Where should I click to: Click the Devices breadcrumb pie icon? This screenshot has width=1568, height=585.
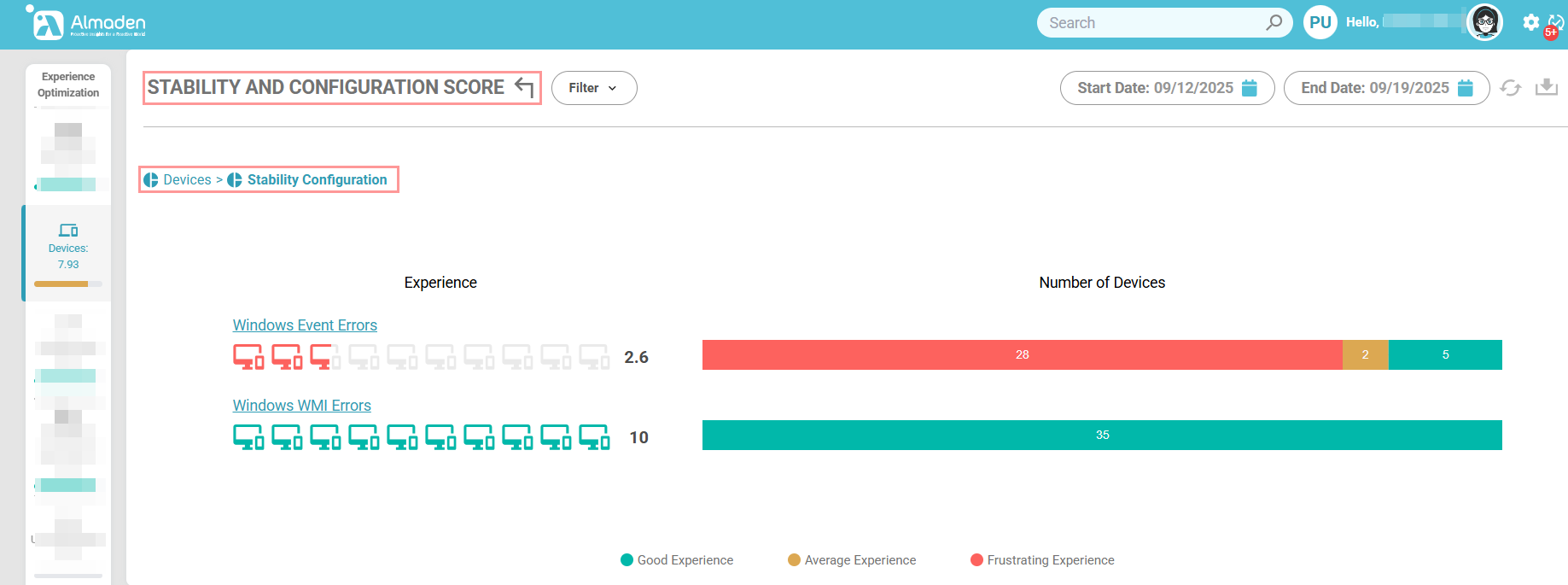(151, 180)
